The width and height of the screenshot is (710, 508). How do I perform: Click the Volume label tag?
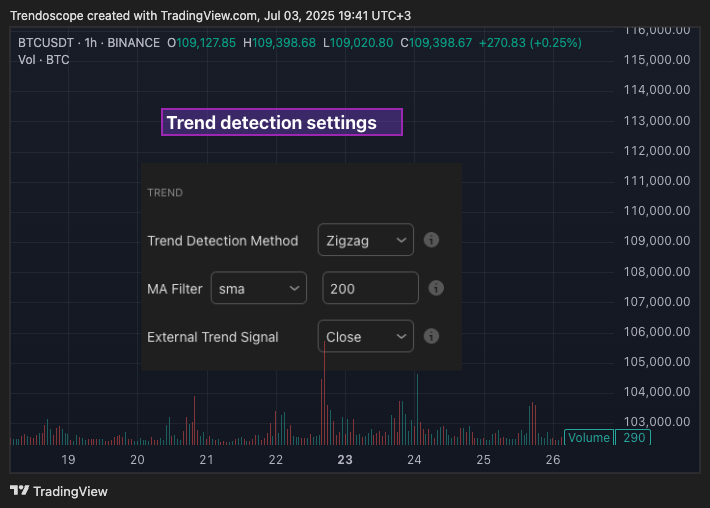[589, 437]
